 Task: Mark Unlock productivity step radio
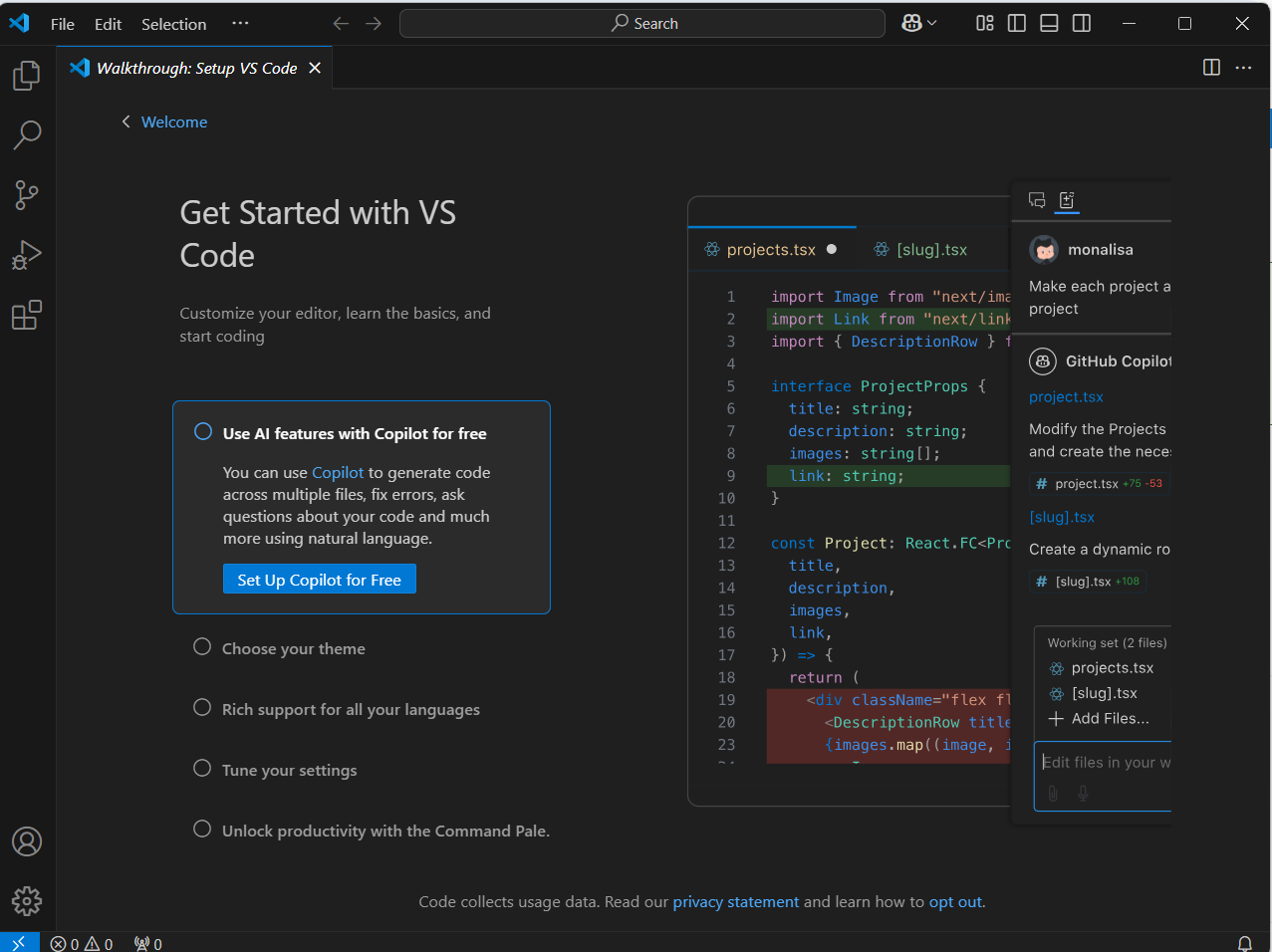pyautogui.click(x=202, y=830)
